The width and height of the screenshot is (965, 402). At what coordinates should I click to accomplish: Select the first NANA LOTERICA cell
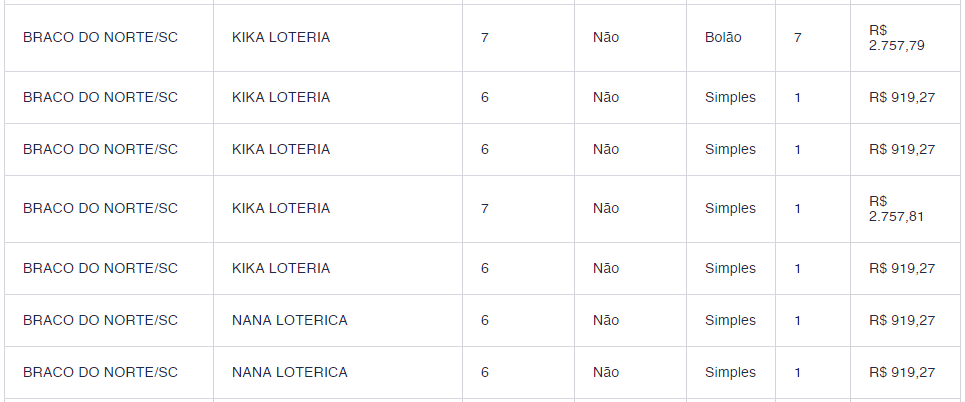(290, 320)
